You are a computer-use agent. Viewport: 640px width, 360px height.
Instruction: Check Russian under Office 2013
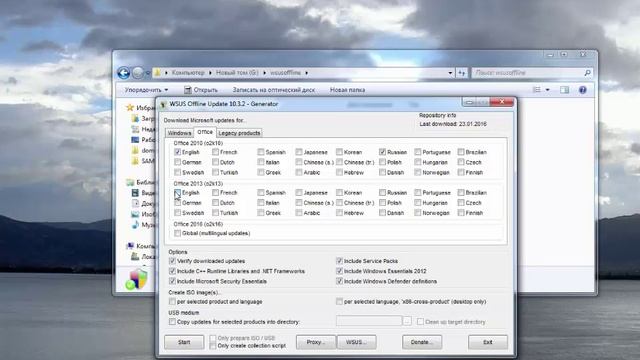point(382,192)
